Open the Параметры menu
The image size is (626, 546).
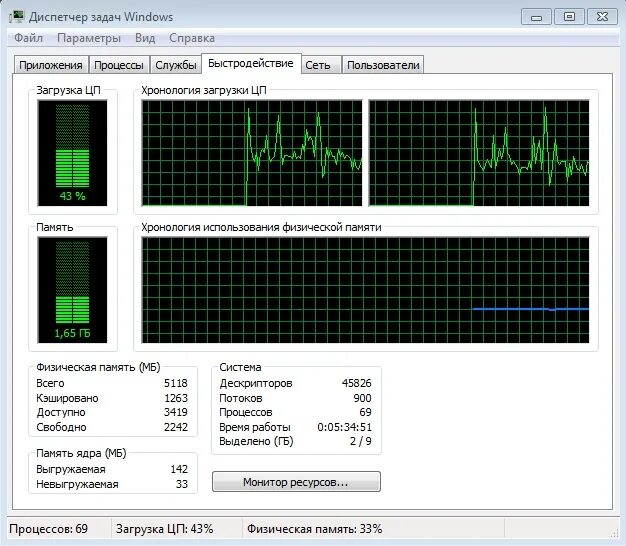point(89,38)
